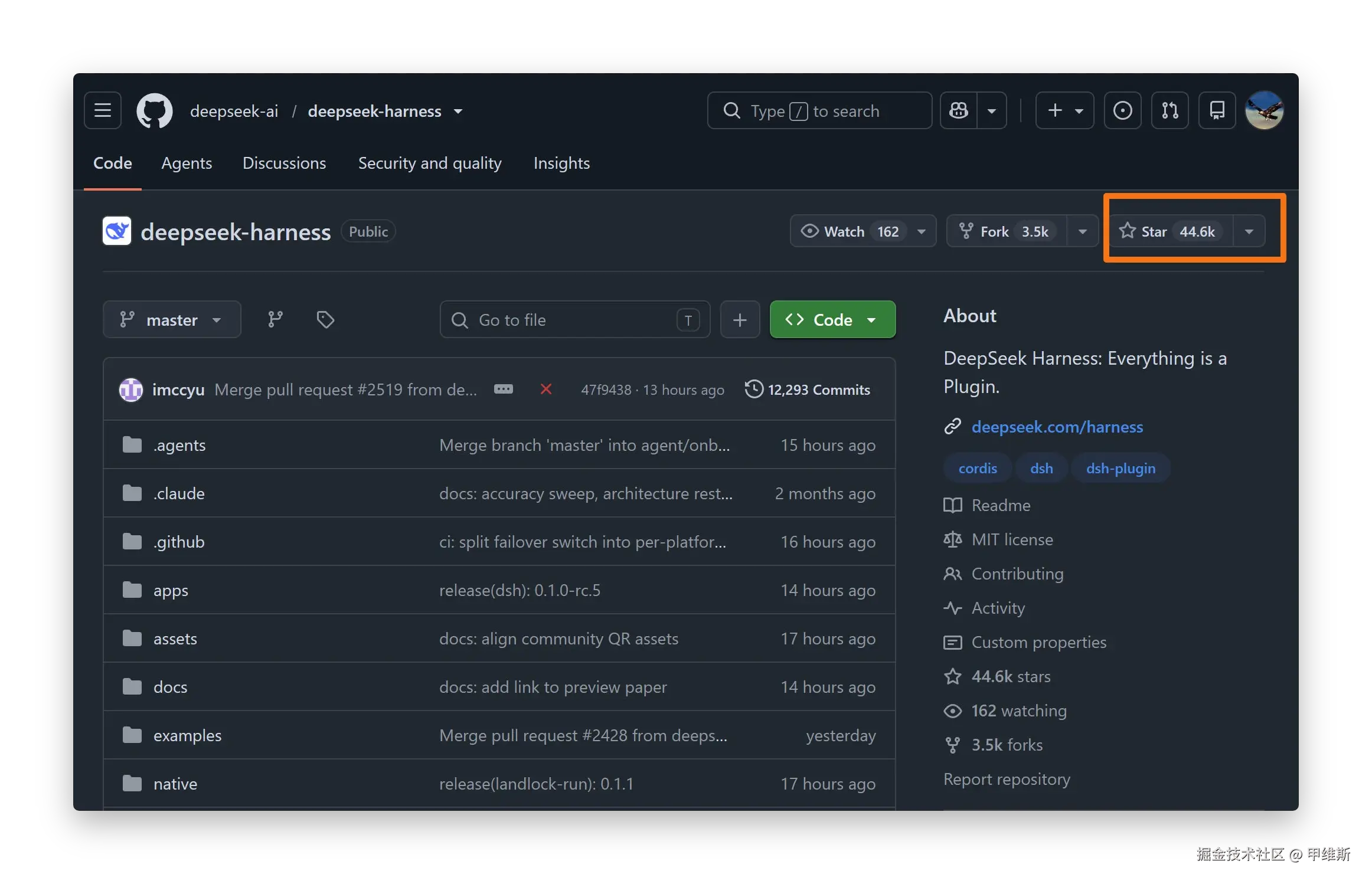Open deepseek-ai owner link in breadcrumb

[x=234, y=111]
